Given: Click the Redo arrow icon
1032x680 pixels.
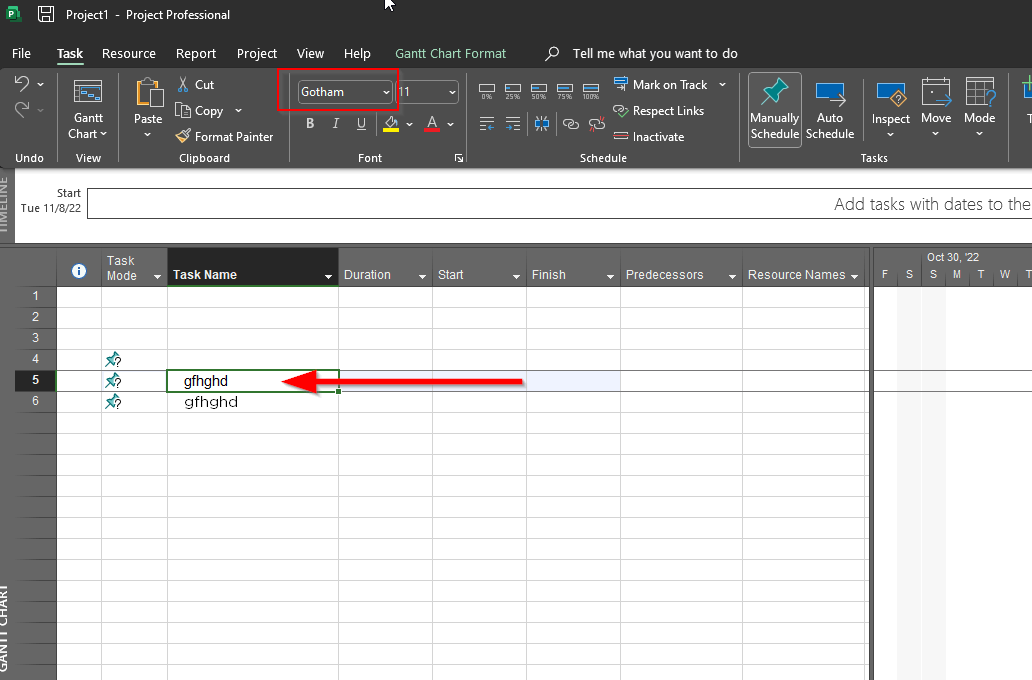Looking at the screenshot, I should (22, 110).
